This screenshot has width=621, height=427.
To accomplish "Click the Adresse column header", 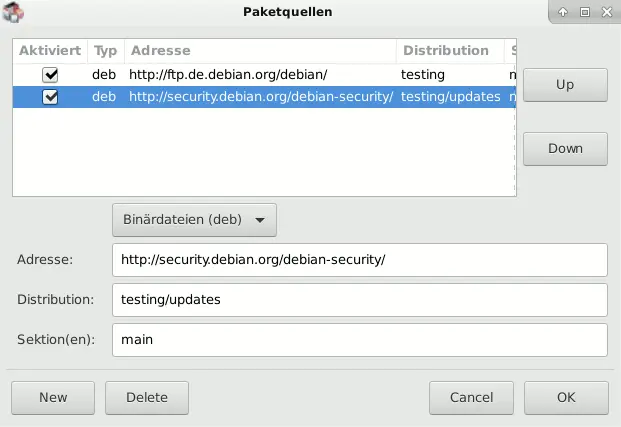I will (260, 50).
